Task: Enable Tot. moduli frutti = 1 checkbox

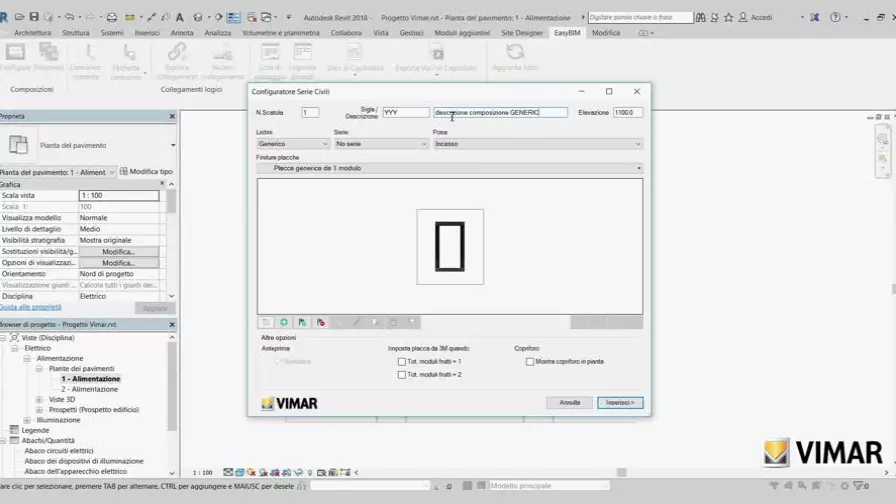Action: tap(402, 362)
